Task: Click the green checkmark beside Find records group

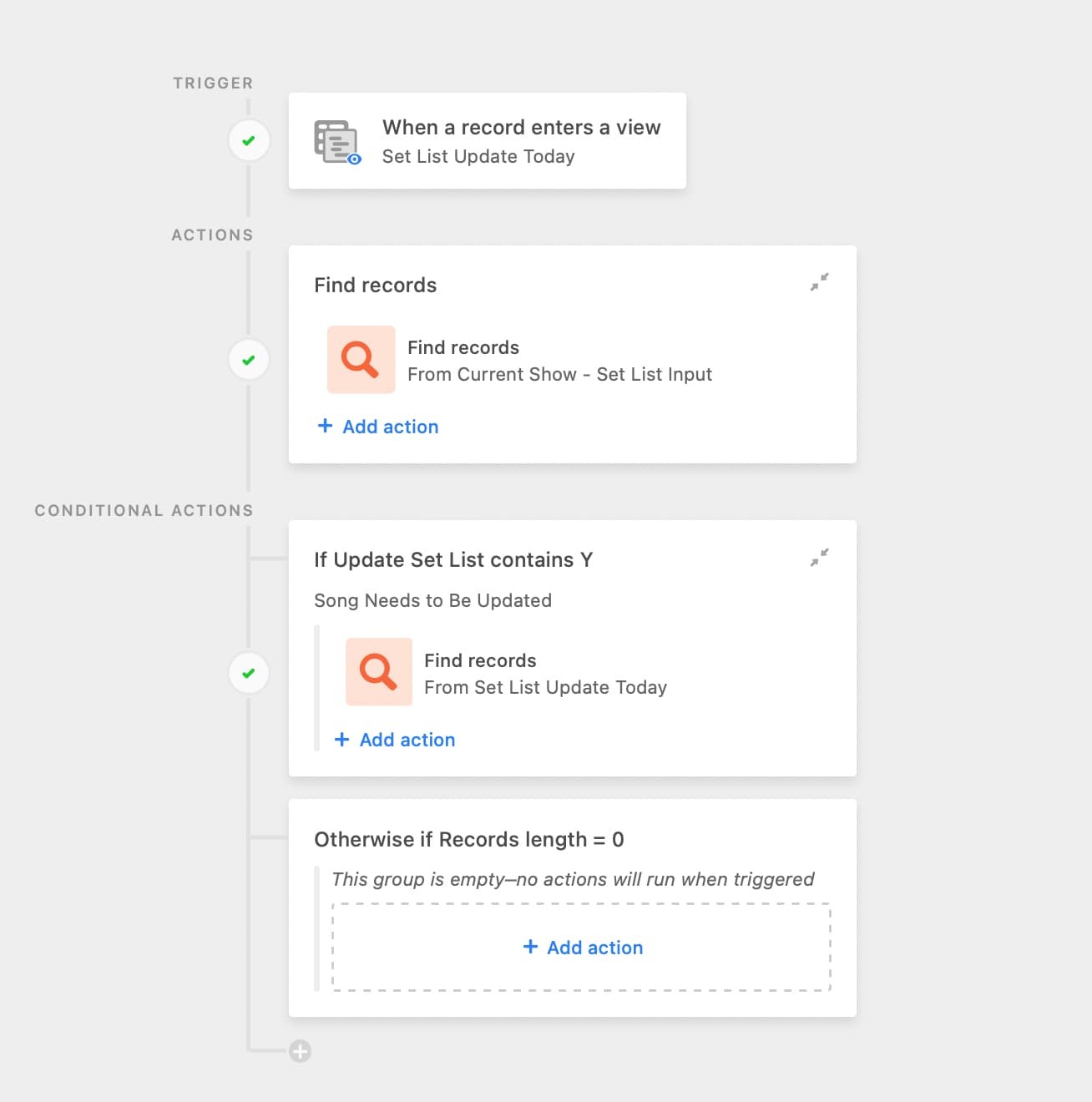Action: tap(249, 360)
